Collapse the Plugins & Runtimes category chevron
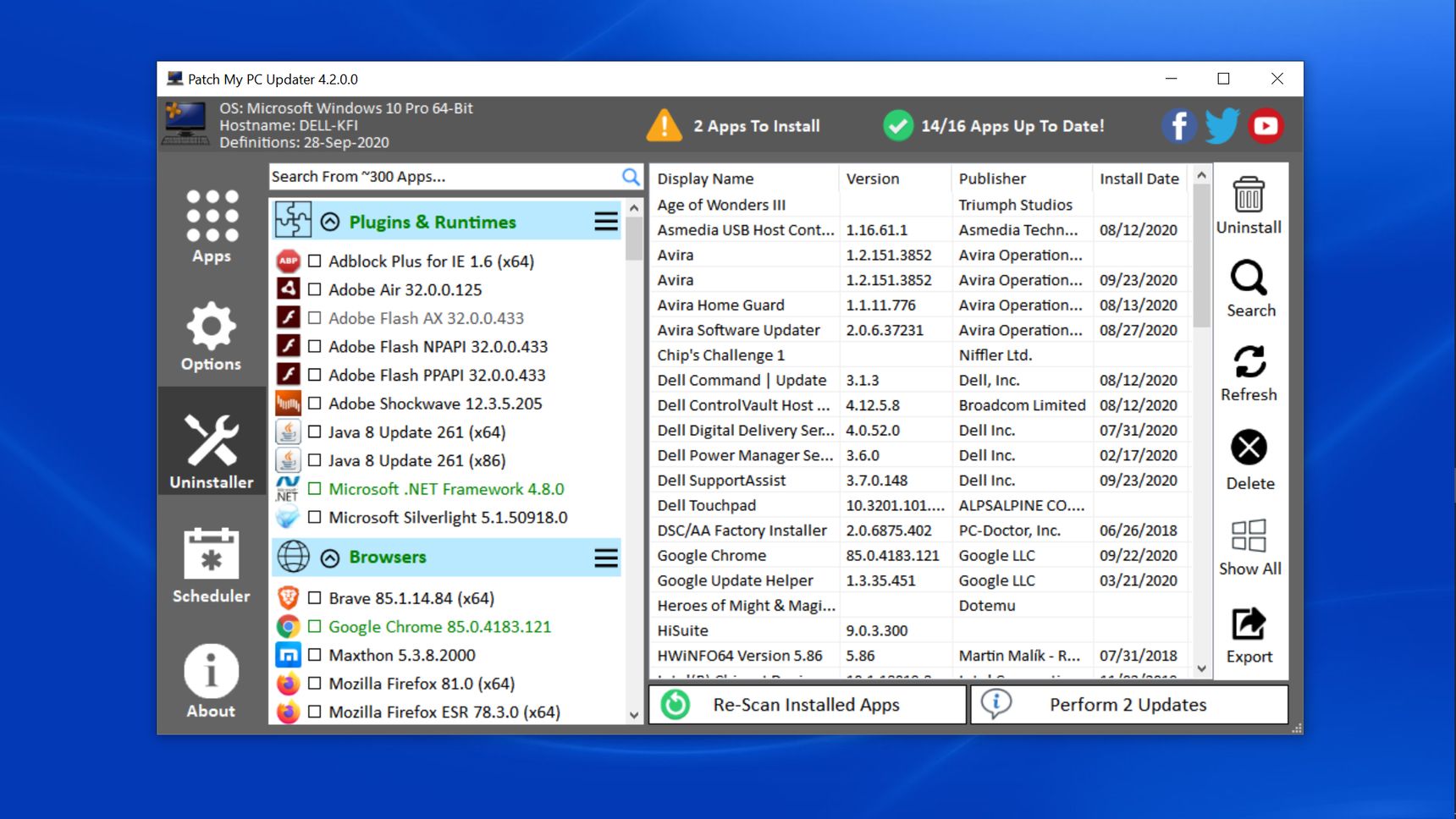 330,222
